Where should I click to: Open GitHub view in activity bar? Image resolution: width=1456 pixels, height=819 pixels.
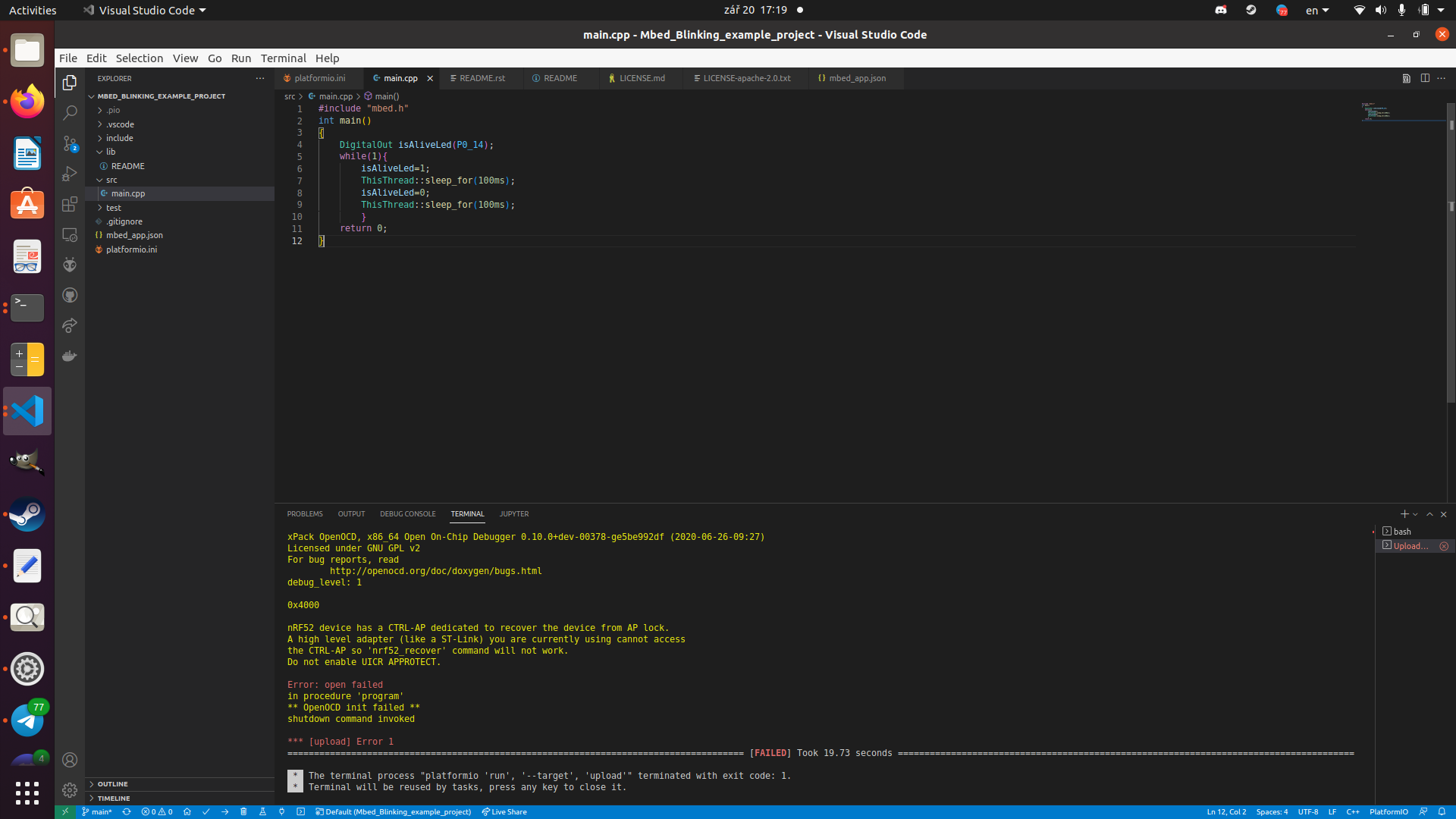(70, 295)
